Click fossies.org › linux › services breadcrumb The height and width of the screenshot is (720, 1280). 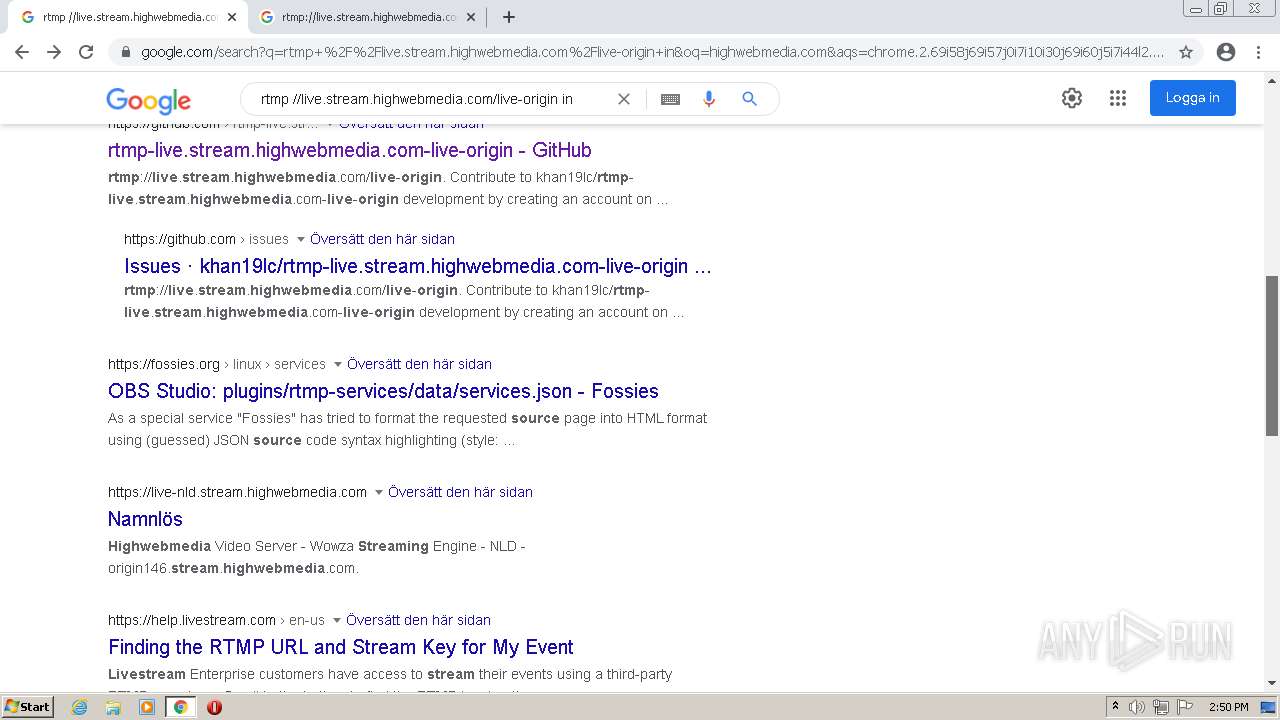pyautogui.click(x=217, y=364)
